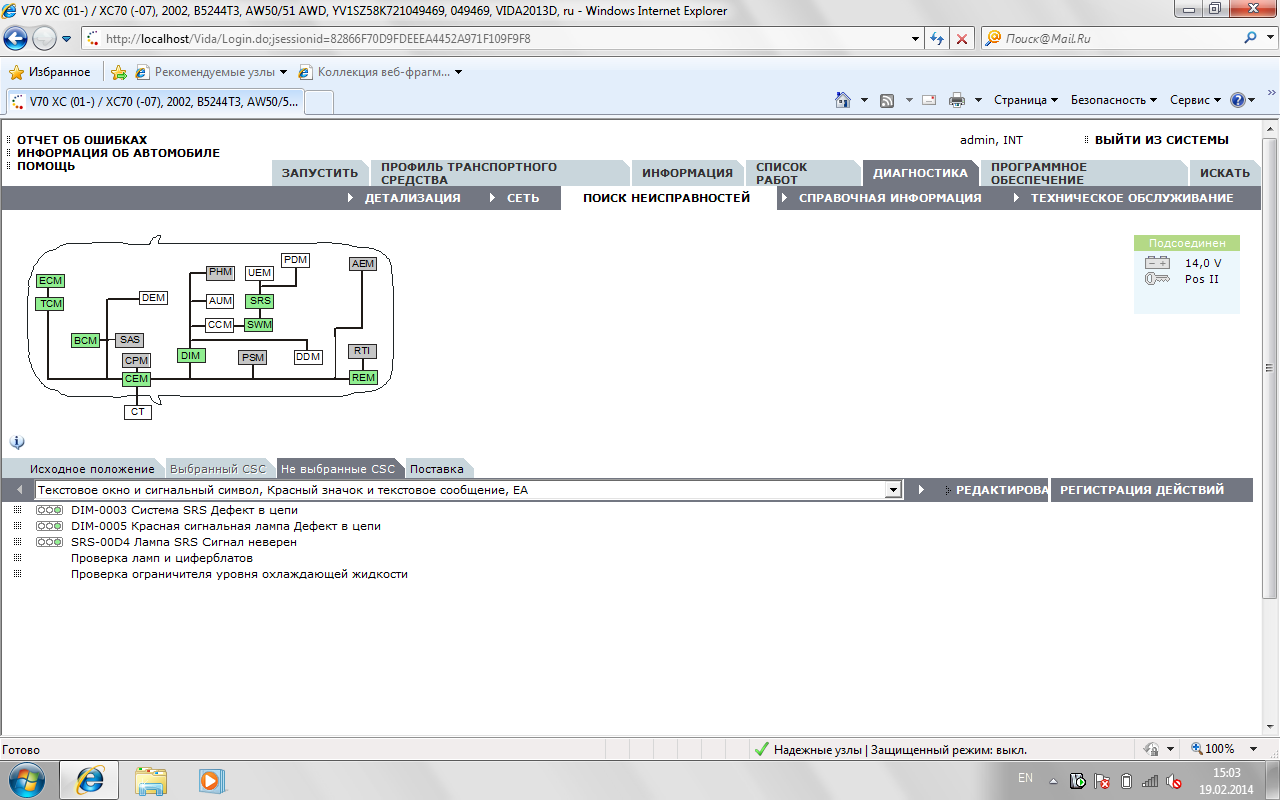This screenshot has height=800, width=1280.
Task: Click the CEM module box
Action: pyautogui.click(x=137, y=379)
